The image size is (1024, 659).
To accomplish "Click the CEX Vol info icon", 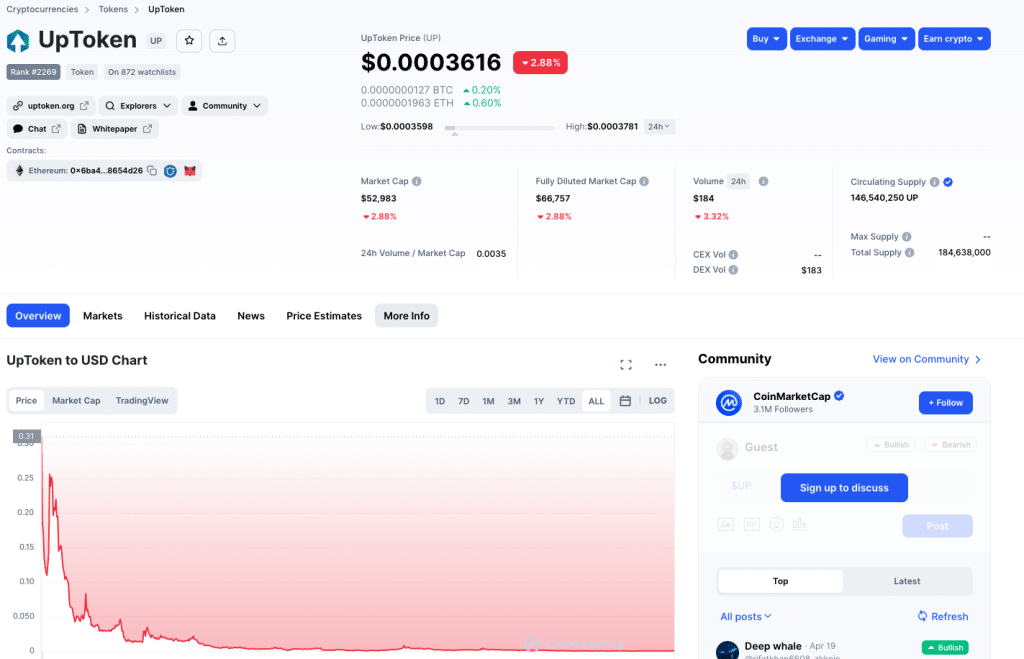I will (x=733, y=255).
